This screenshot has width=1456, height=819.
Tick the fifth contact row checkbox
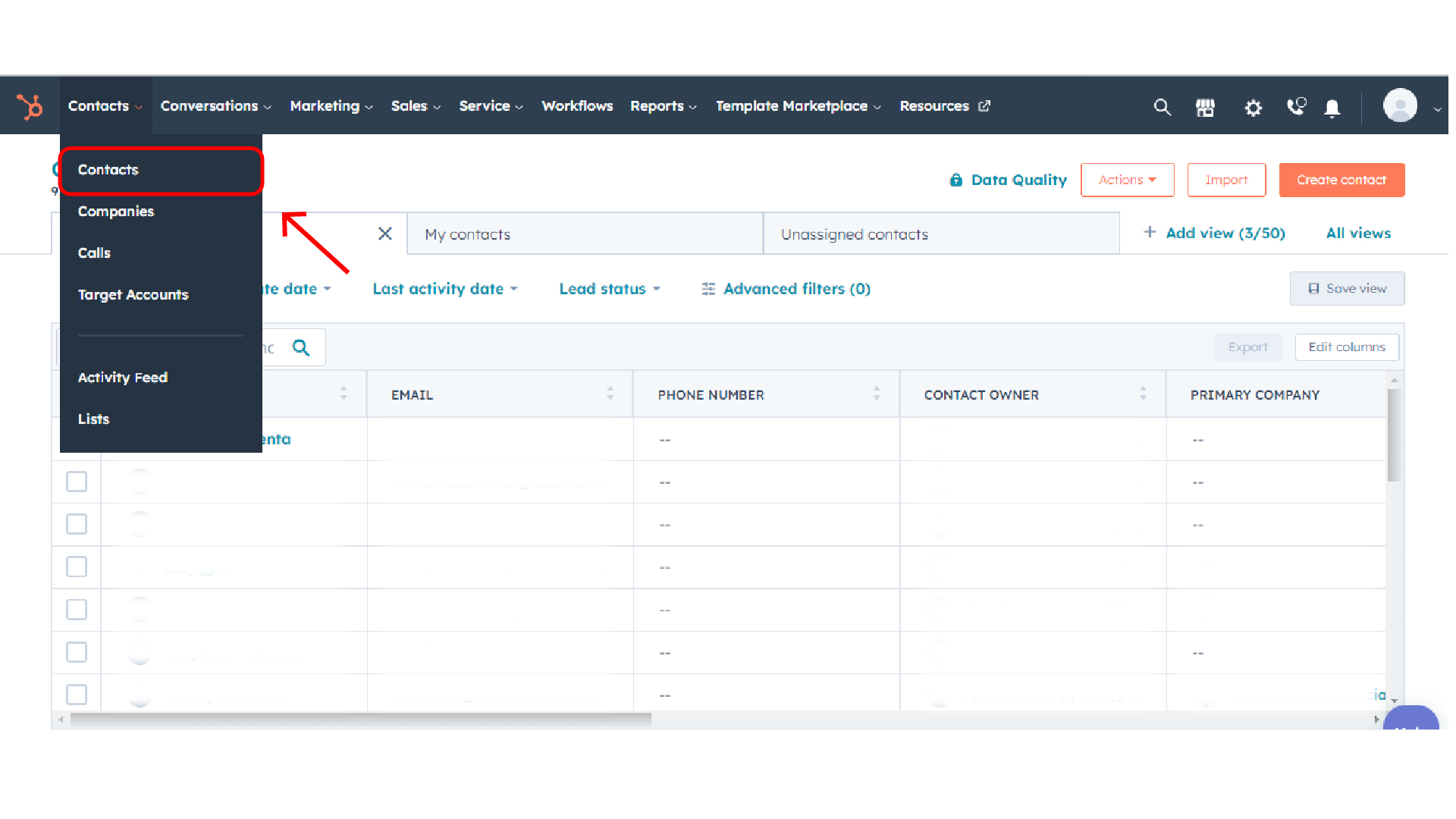(77, 609)
